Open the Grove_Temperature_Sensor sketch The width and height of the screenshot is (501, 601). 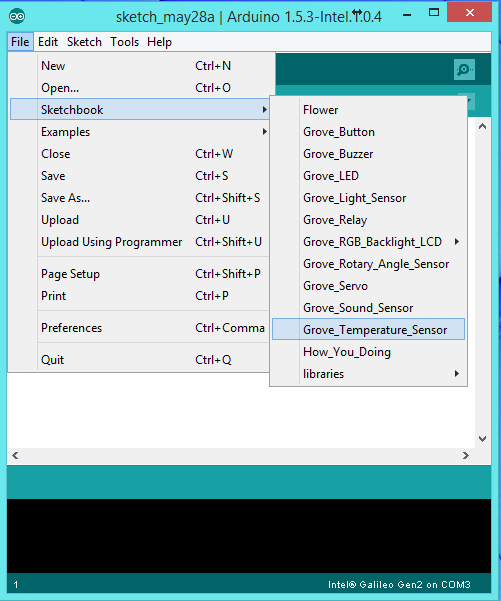(368, 329)
